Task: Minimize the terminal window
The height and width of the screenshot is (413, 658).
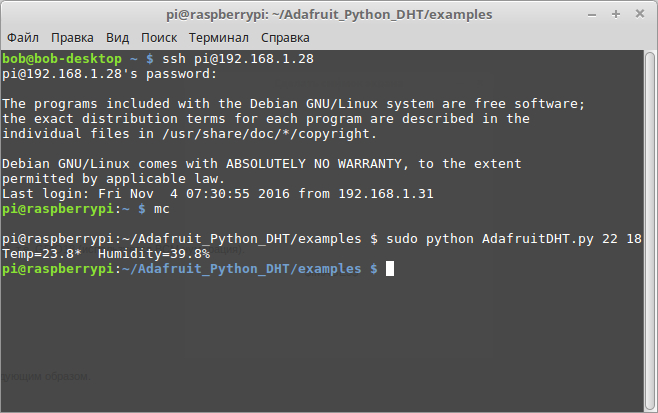Action: click(592, 15)
